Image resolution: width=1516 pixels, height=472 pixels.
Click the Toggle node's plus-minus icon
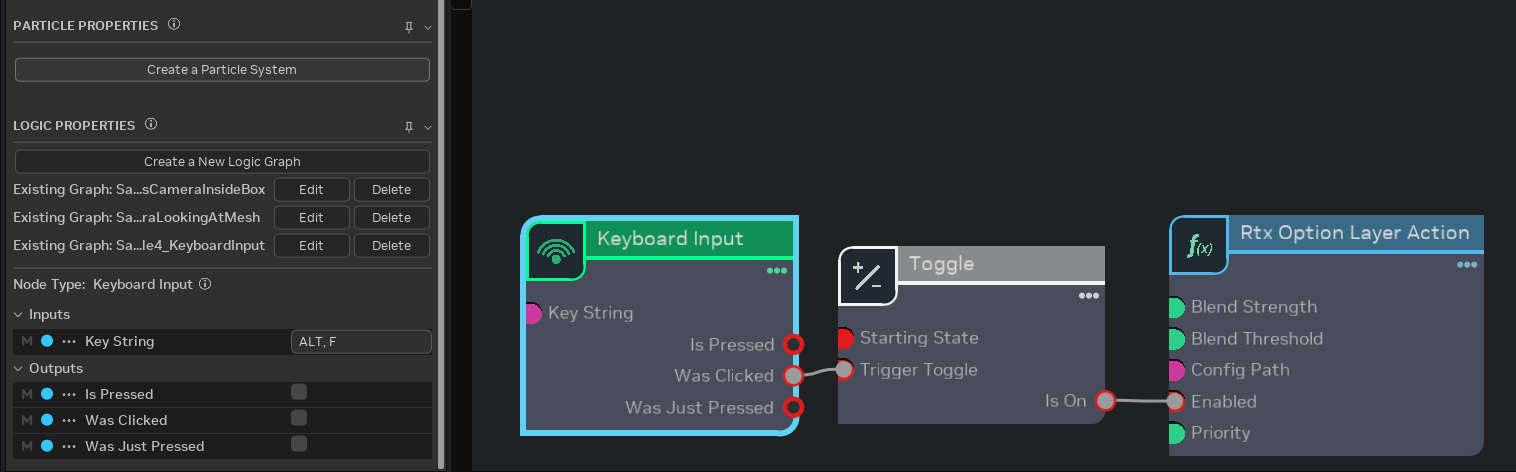coord(867,275)
